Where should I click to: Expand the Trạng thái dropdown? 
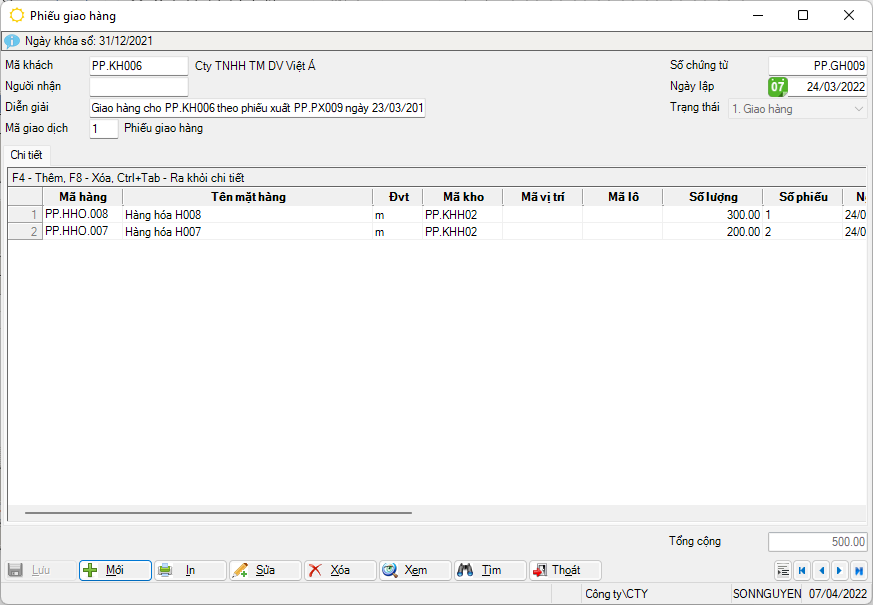pyautogui.click(x=859, y=108)
